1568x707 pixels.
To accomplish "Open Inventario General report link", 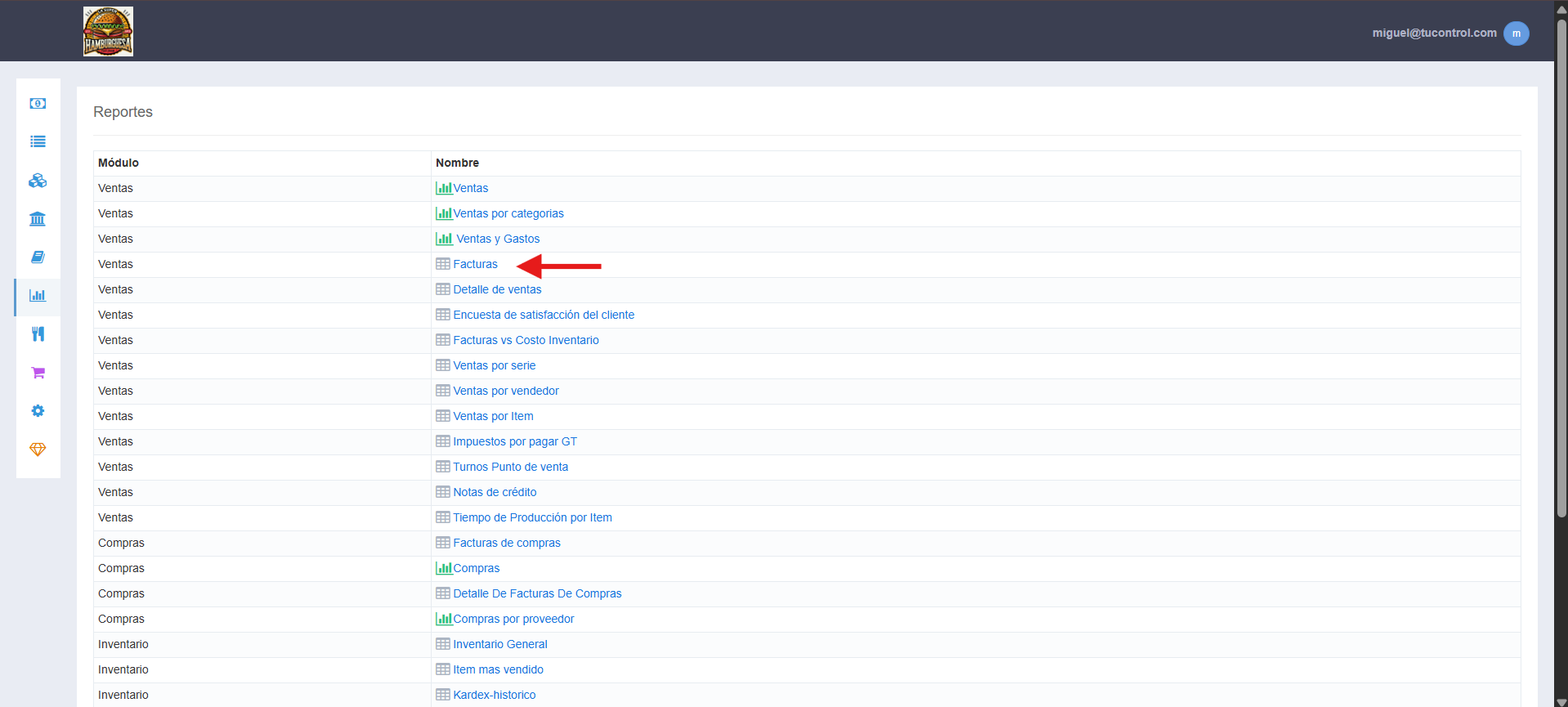I will coord(500,644).
